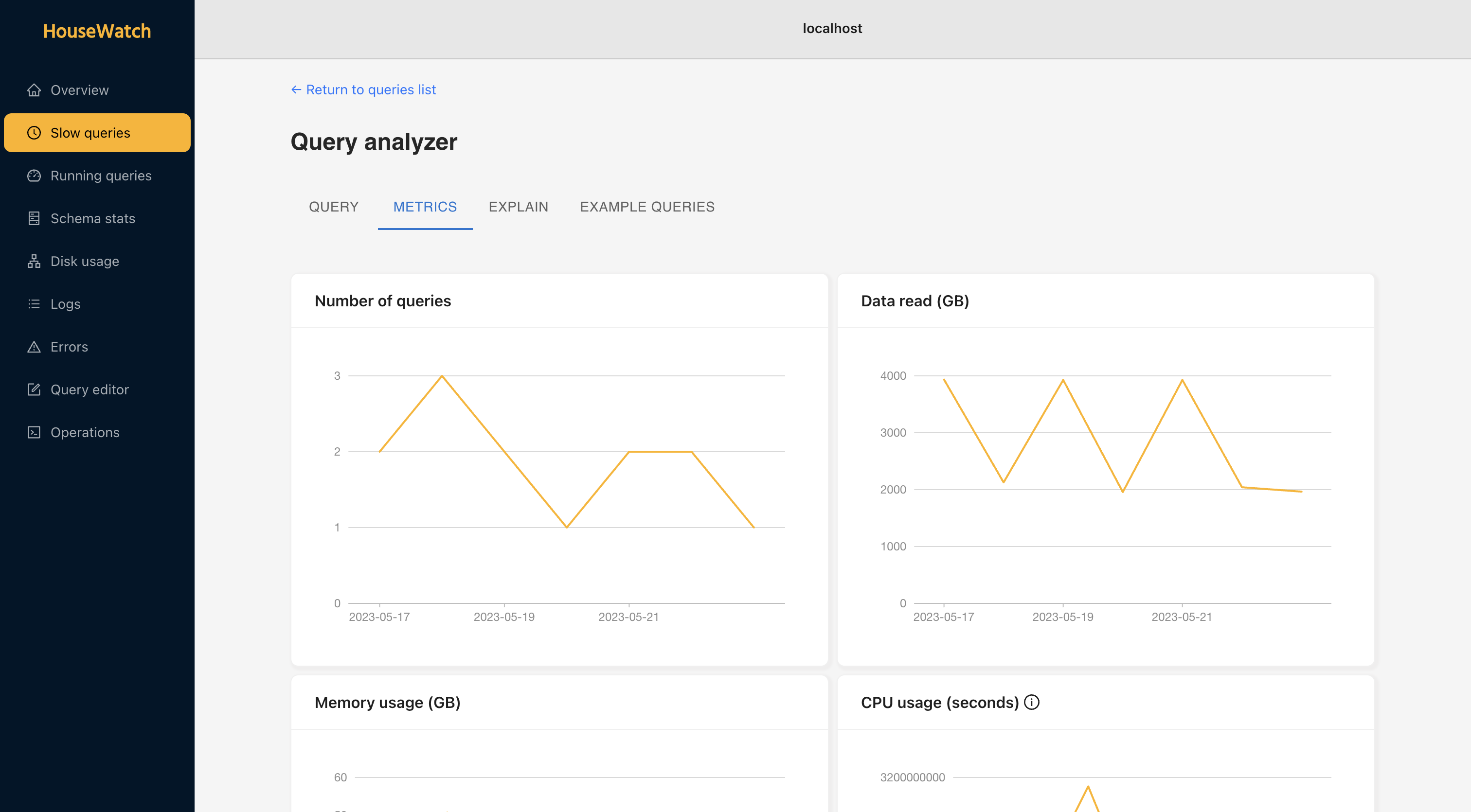Select the EXAMPLE QUERIES tab
1471x812 pixels.
tap(647, 207)
